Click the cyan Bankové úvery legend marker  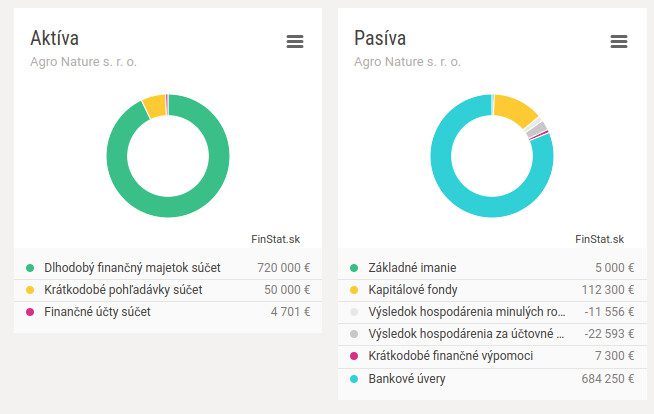click(354, 379)
